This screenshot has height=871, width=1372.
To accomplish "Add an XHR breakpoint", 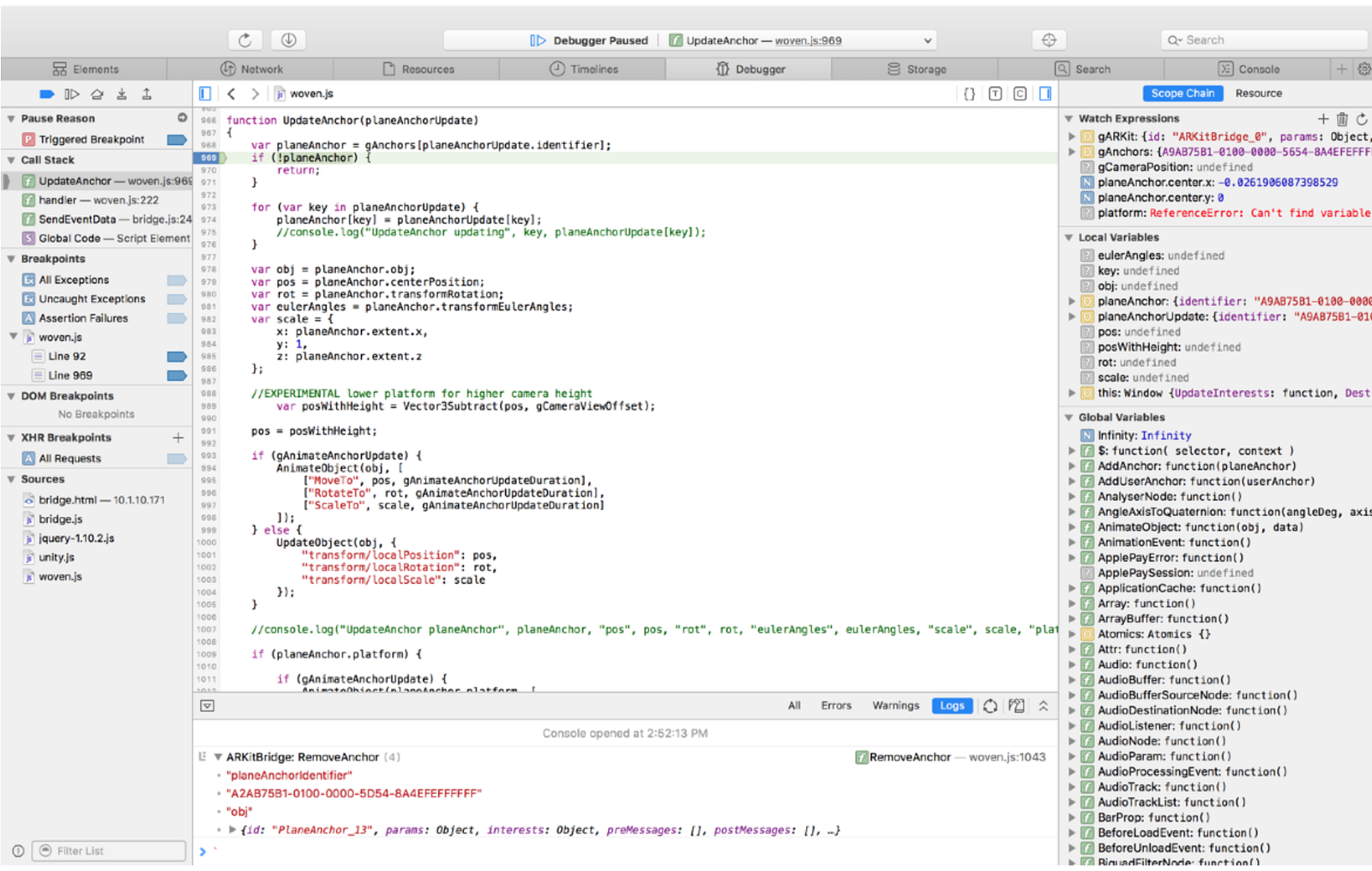I will coord(178,438).
